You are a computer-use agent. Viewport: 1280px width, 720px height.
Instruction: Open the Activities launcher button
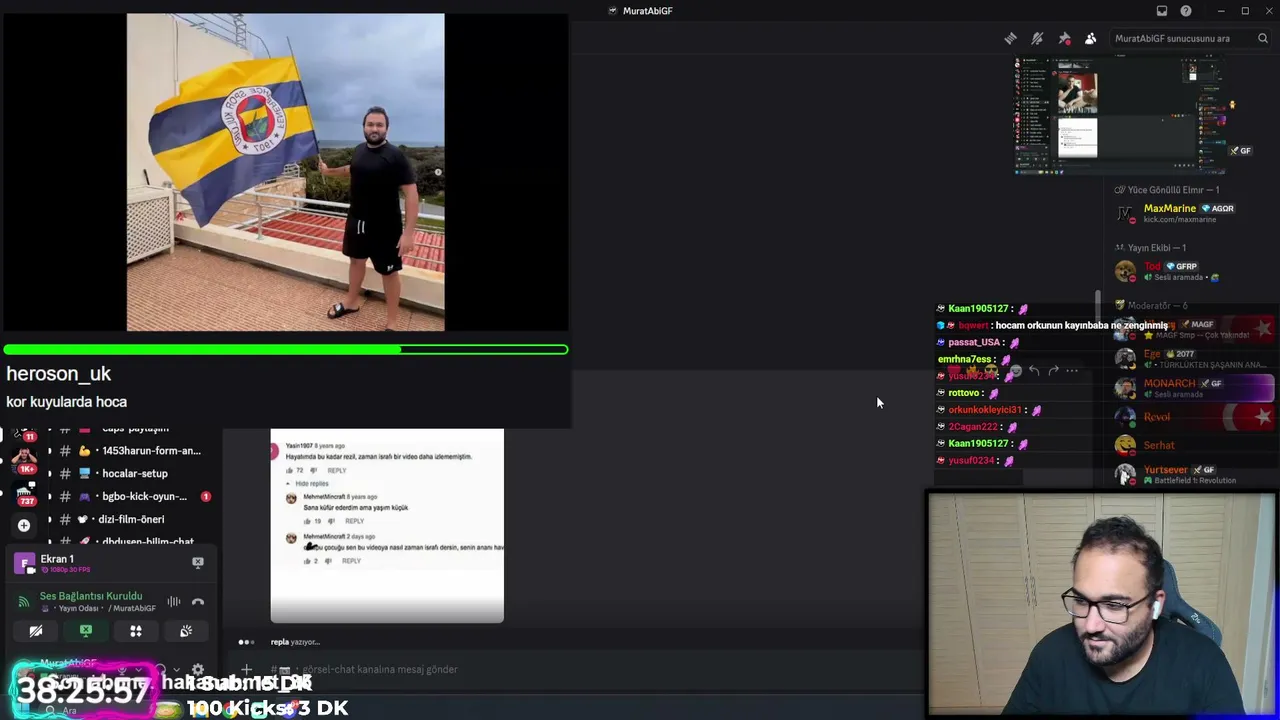[136, 631]
